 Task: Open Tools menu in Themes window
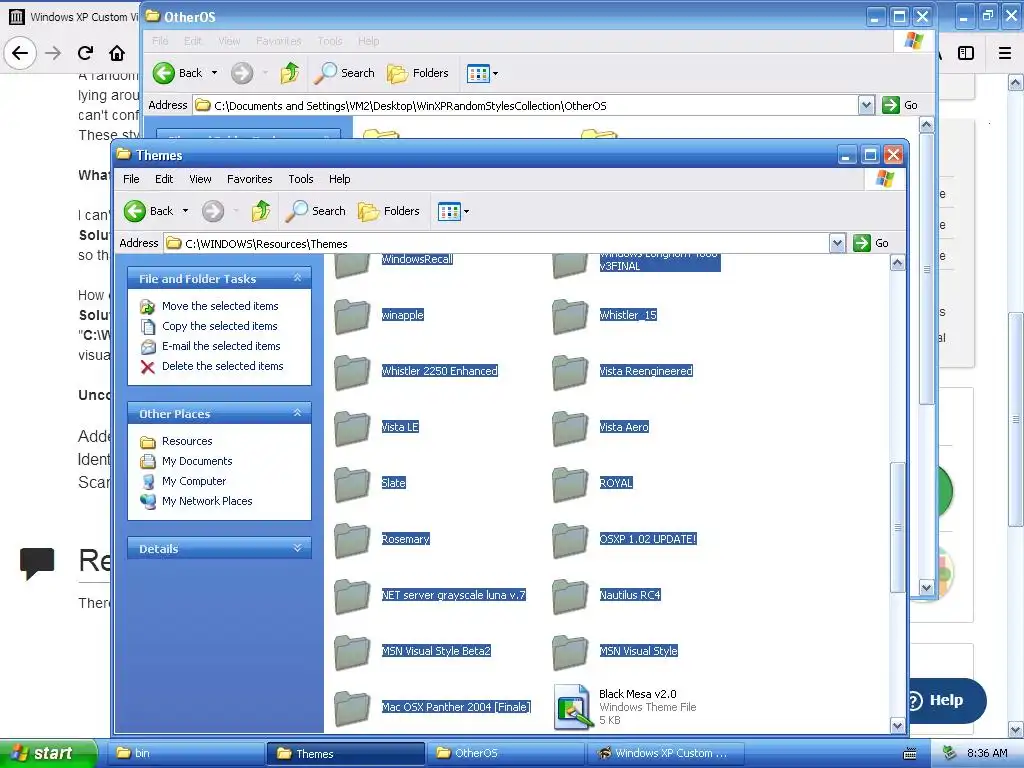pos(300,179)
